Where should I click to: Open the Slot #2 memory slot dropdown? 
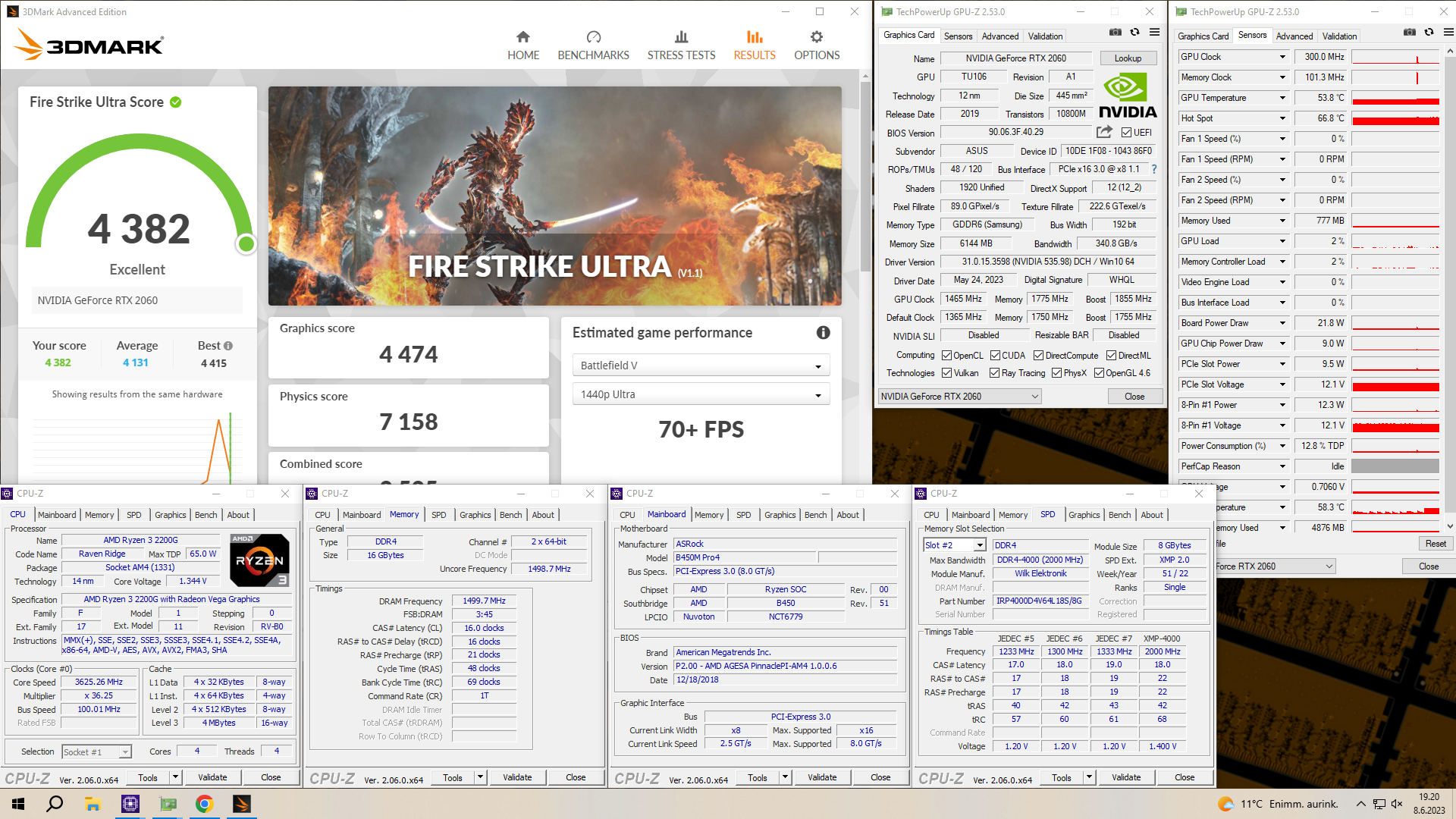[954, 545]
